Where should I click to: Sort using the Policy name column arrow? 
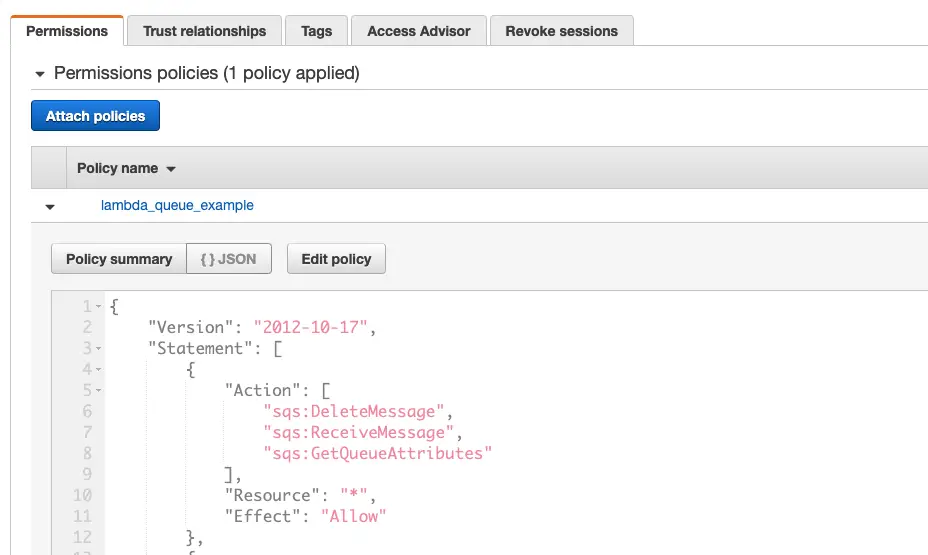coord(171,169)
